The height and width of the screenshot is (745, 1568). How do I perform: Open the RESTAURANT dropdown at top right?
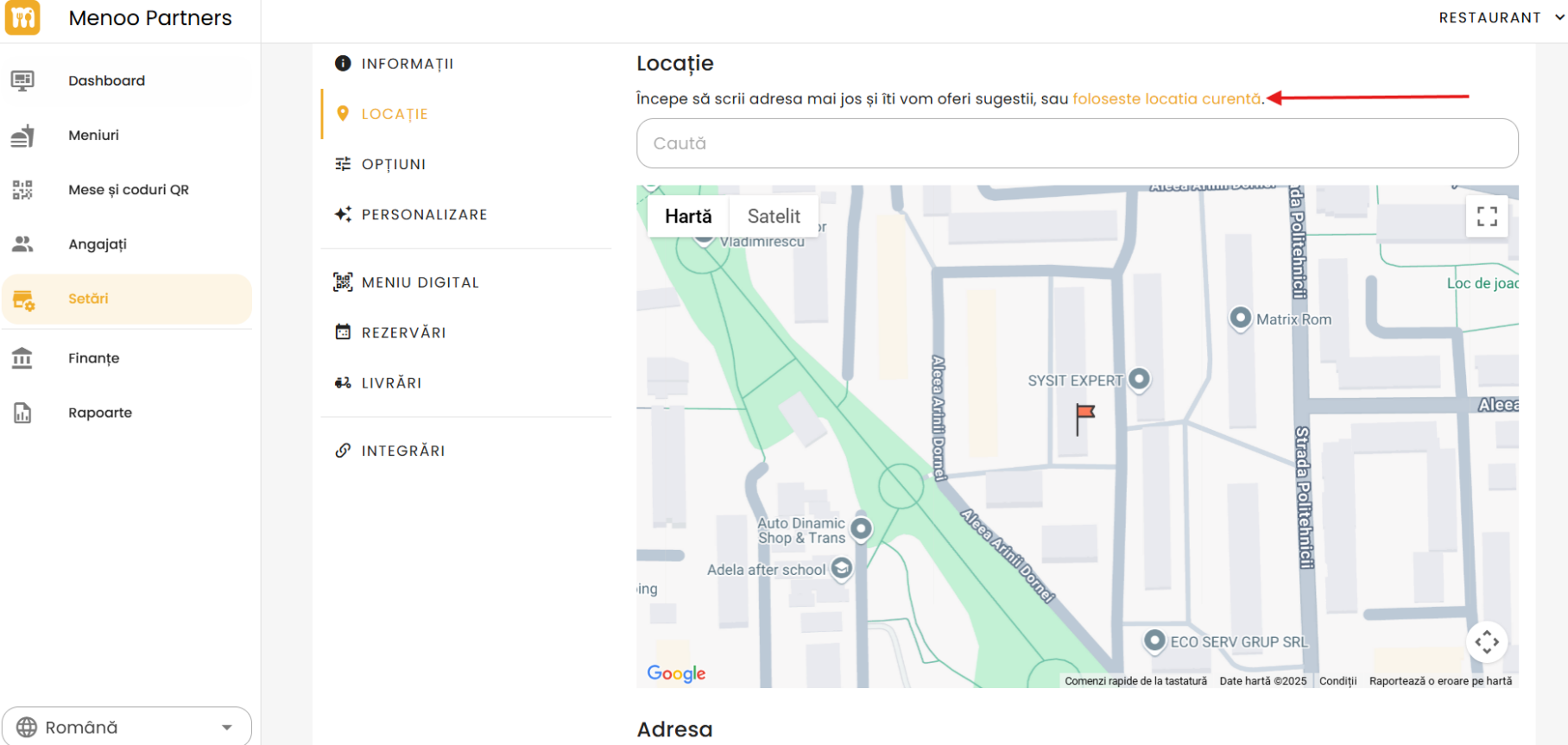(1501, 18)
